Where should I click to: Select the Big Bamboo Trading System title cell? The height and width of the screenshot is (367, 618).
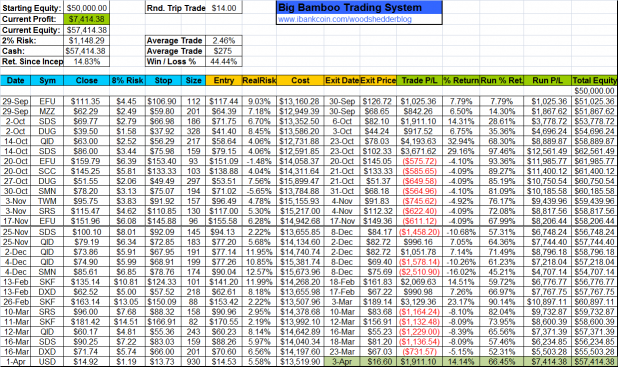click(x=359, y=7)
